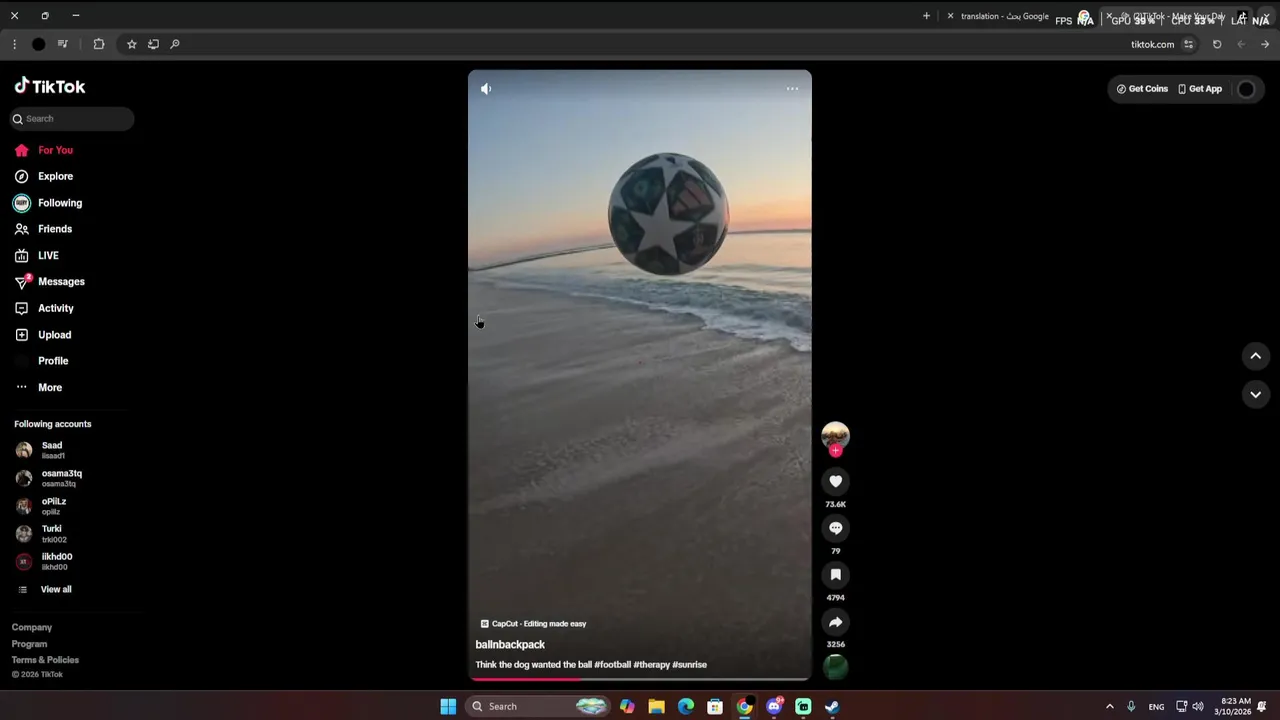Go to previous video with up chevron
Viewport: 1280px width, 720px height.
(1256, 356)
